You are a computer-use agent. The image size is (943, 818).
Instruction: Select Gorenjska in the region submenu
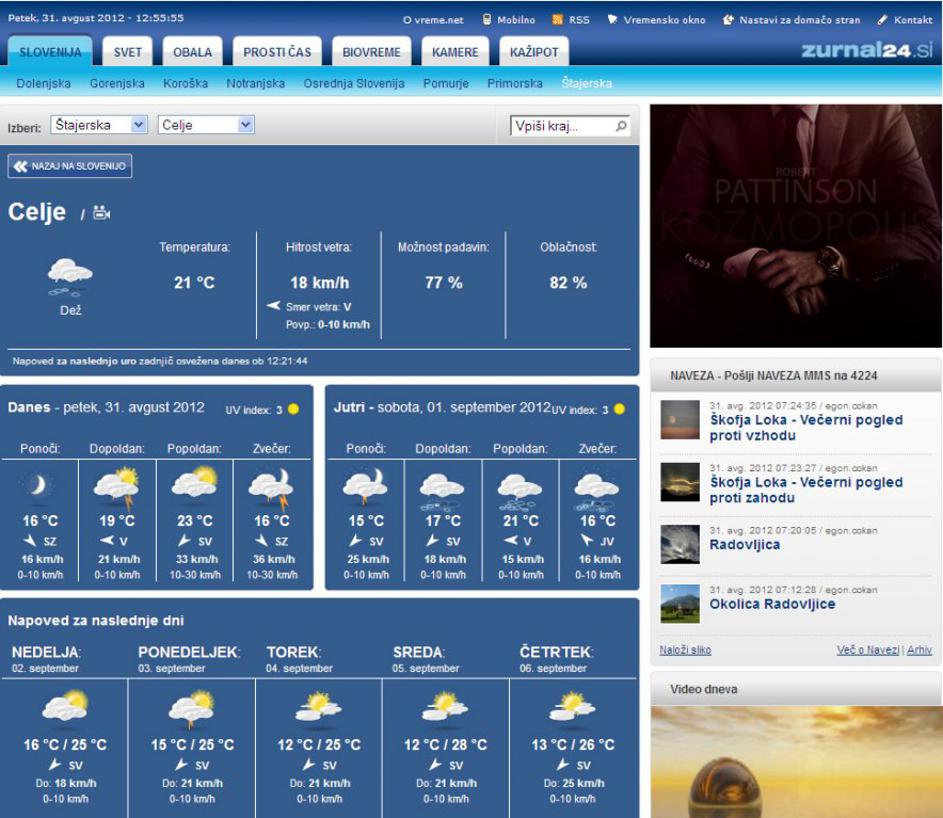point(117,84)
